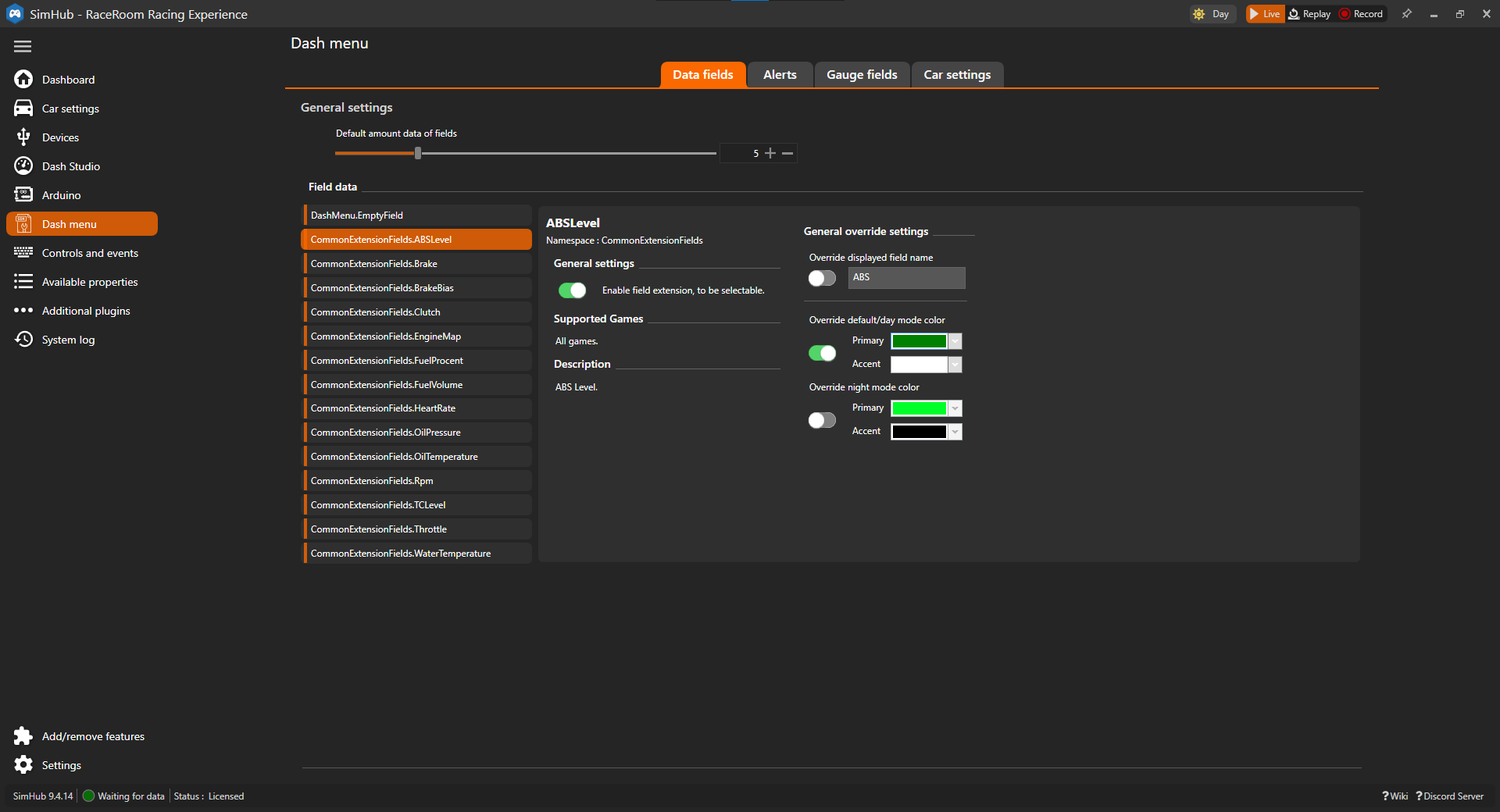Click day mode Primary dark green swatch
The width and height of the screenshot is (1500, 812).
pos(919,341)
